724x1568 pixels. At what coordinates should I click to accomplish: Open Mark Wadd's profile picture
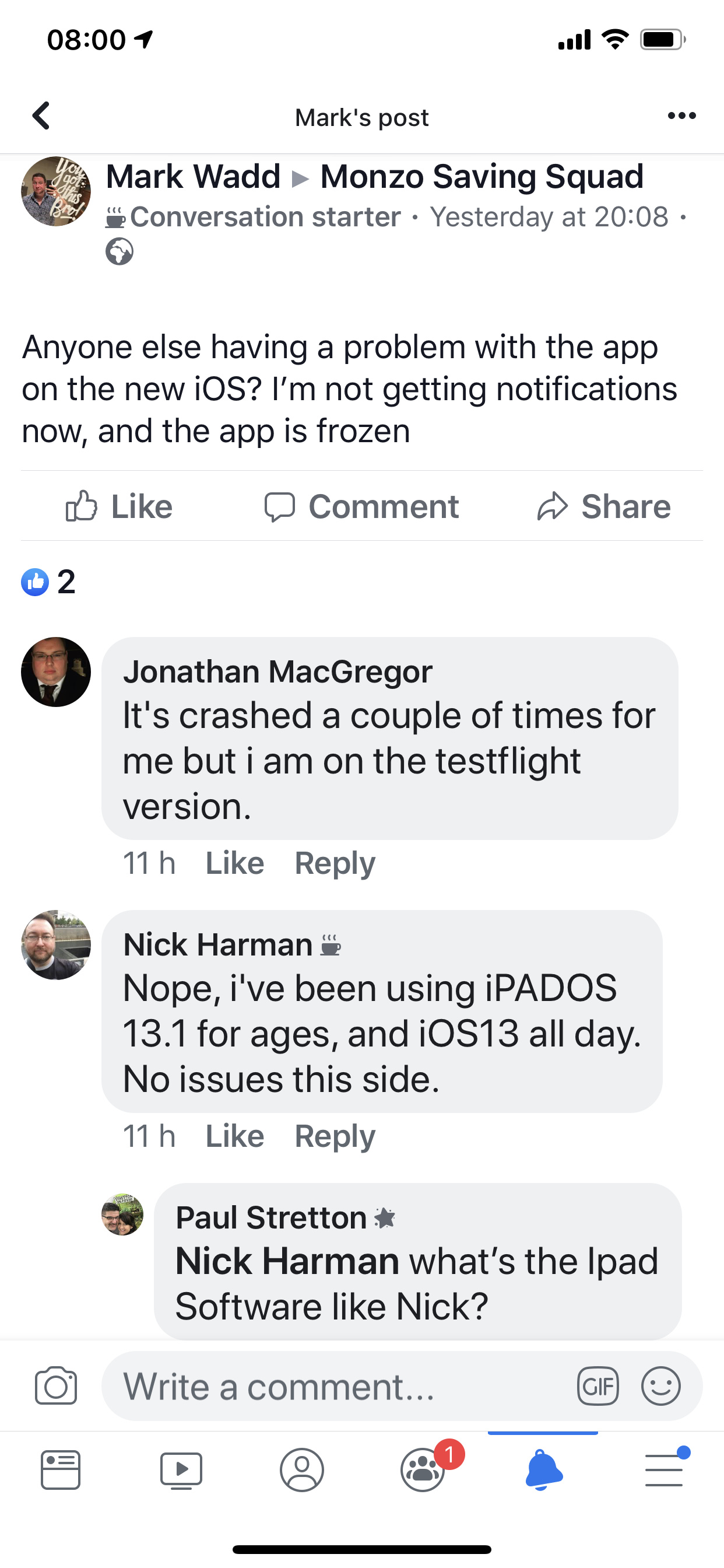(56, 191)
